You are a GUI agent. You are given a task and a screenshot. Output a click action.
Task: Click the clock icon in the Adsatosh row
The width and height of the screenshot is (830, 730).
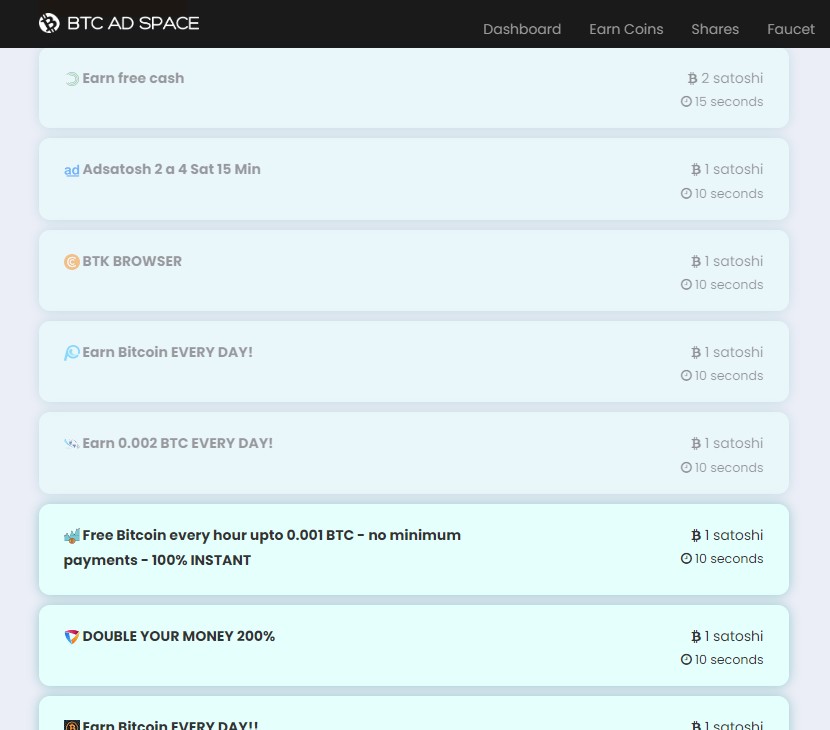pos(686,194)
